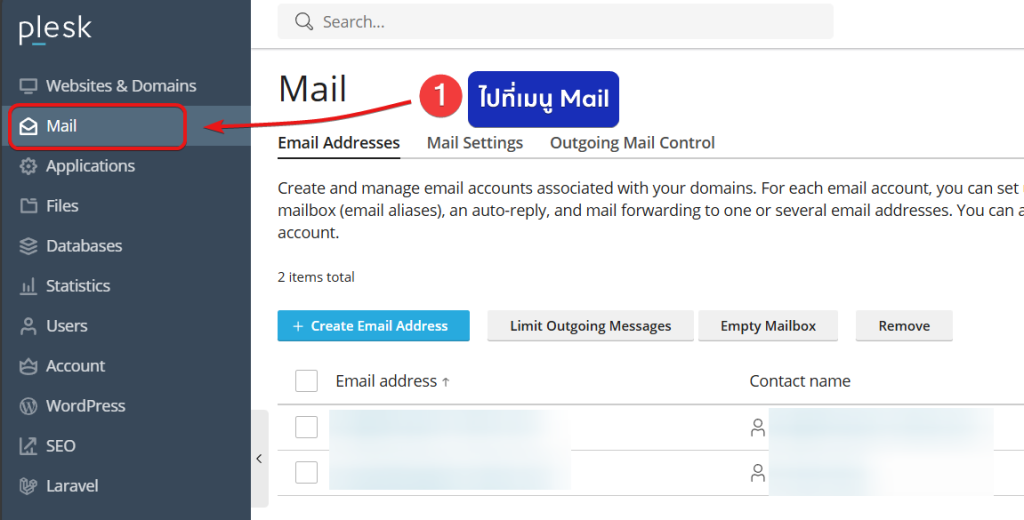The height and width of the screenshot is (520, 1024).
Task: Click the Statistics bar chart icon
Action: [28, 286]
